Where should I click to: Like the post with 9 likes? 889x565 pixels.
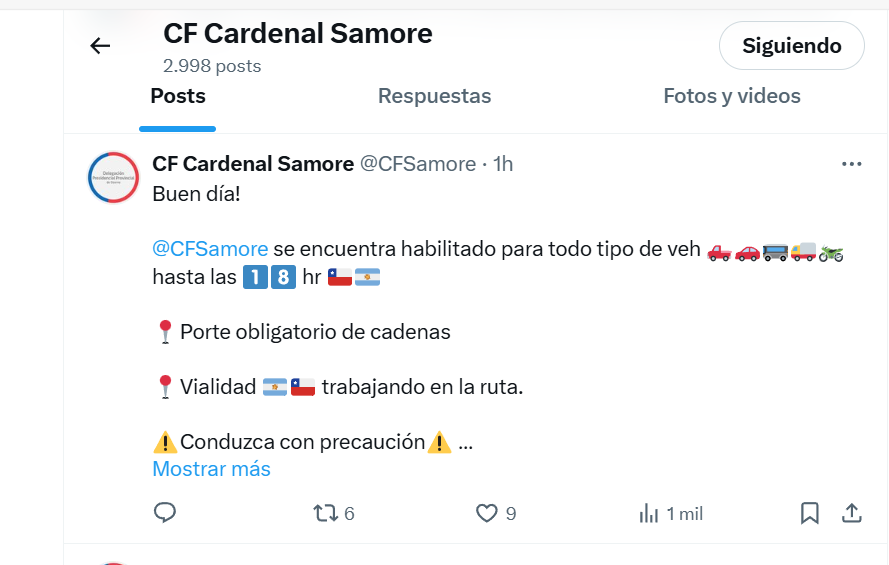click(496, 513)
